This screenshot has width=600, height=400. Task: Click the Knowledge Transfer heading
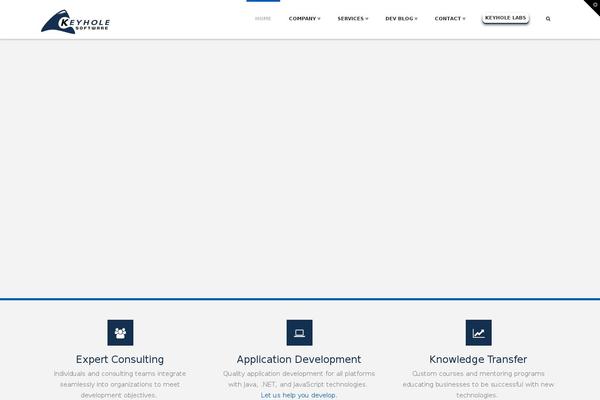pyautogui.click(x=478, y=359)
